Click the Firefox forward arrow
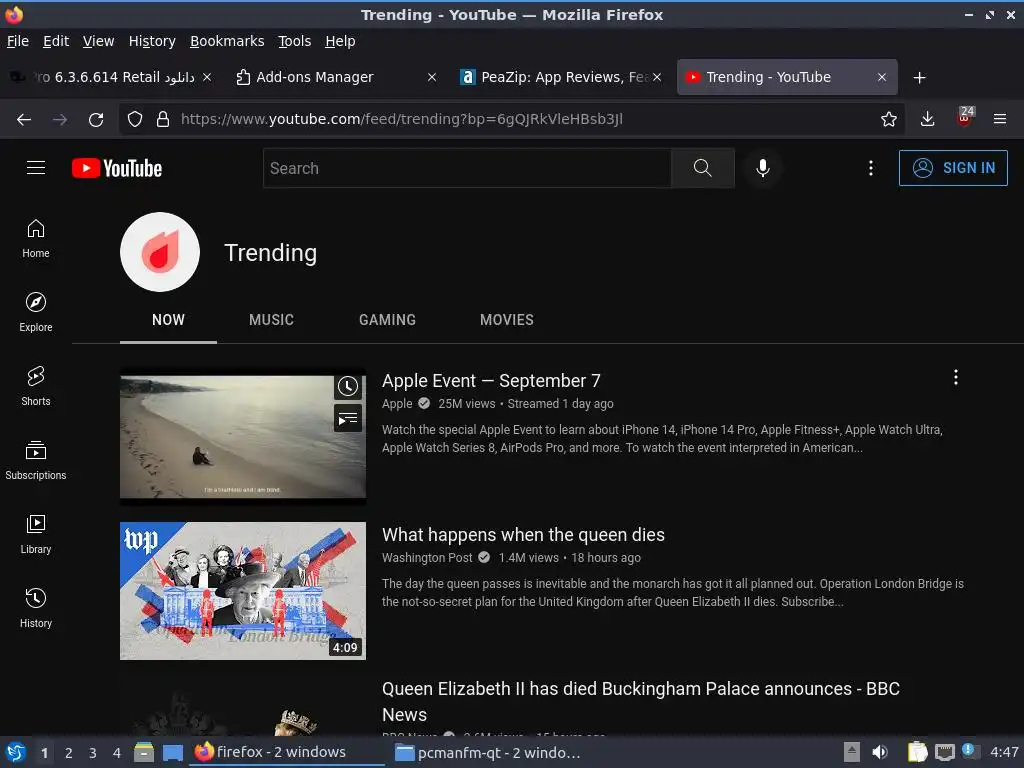The height and width of the screenshot is (768, 1024). (x=60, y=119)
